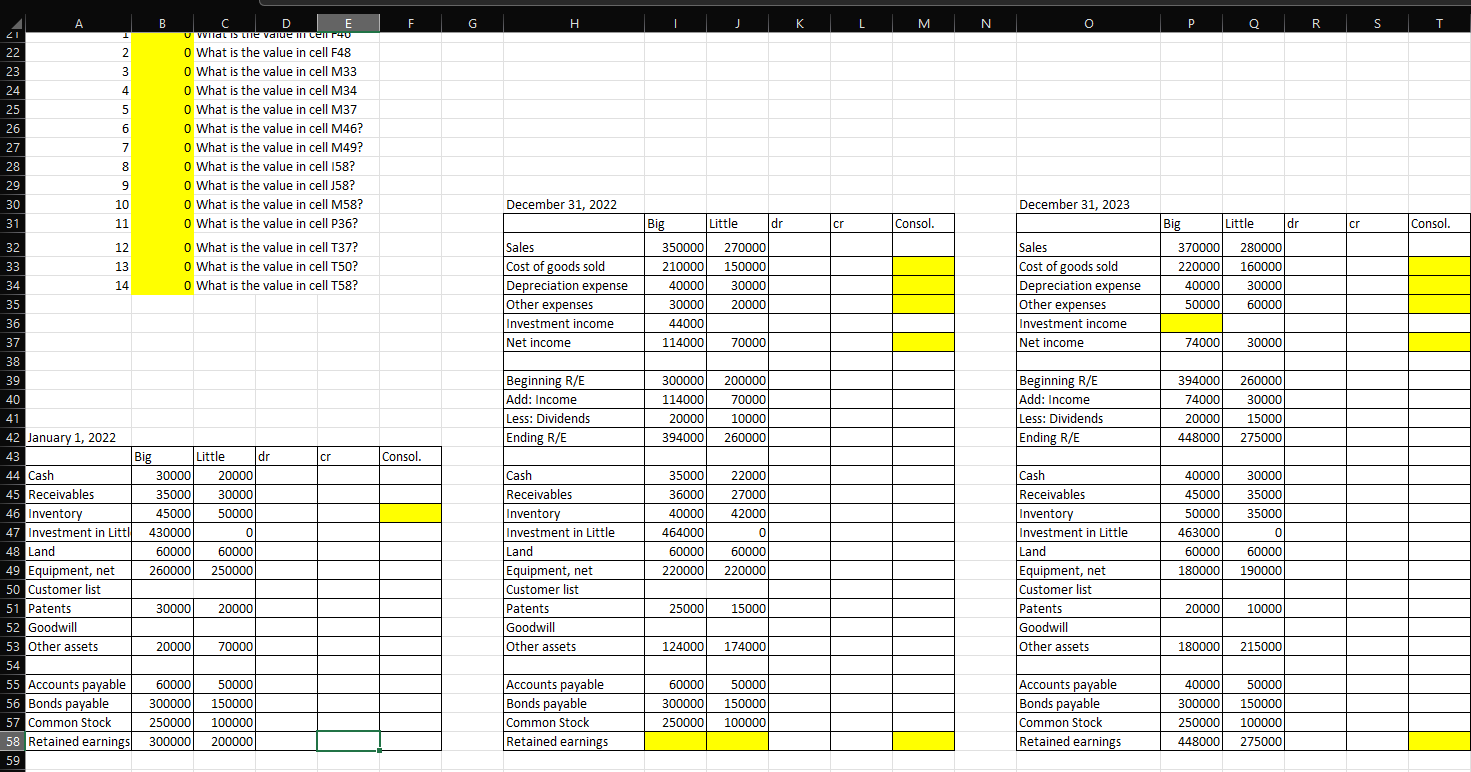The image size is (1471, 772).
Task: Click "What is the value in cell P36?"
Action: 277,223
